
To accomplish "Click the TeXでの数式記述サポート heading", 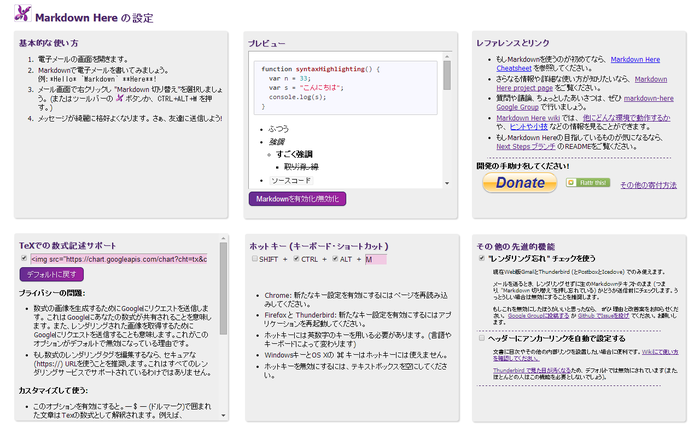I will click(67, 246).
